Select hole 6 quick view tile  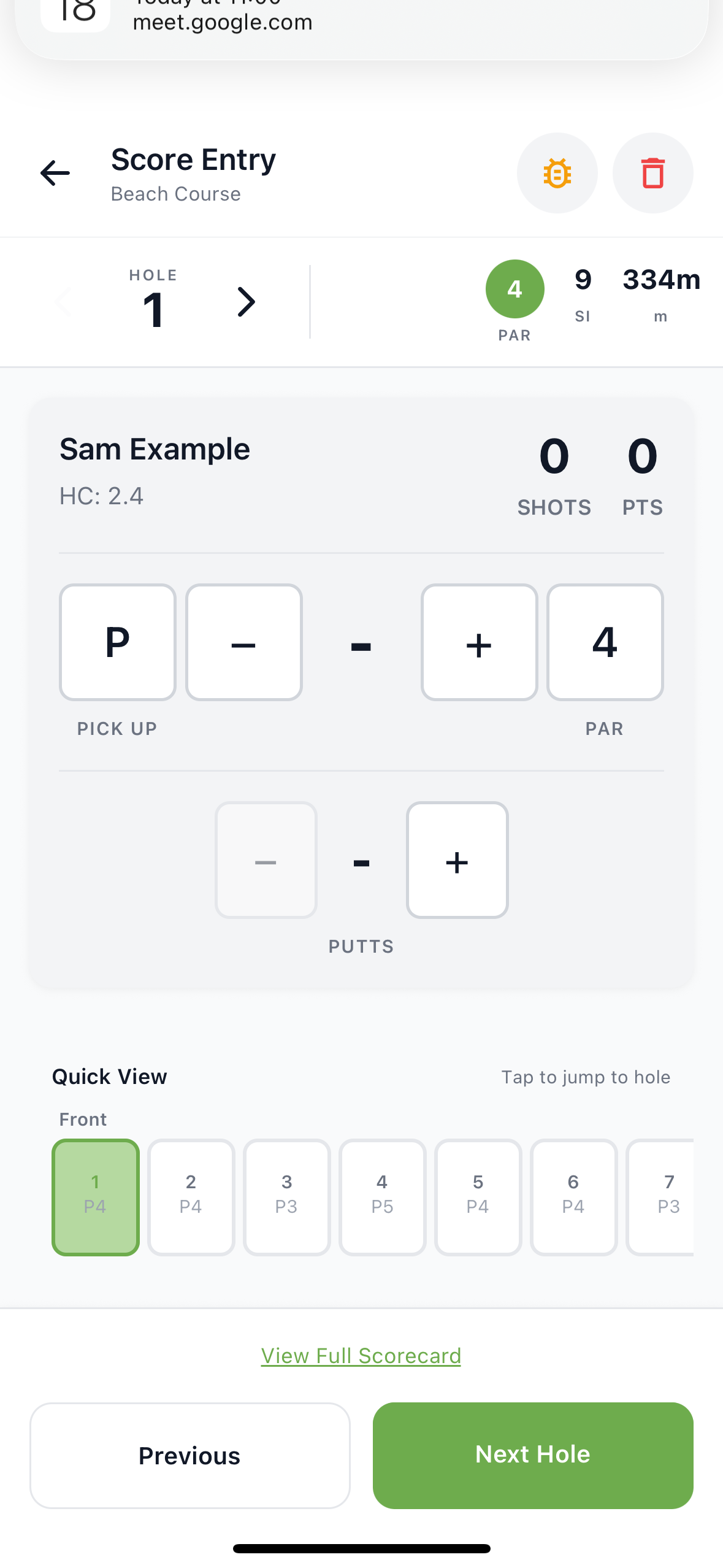coord(573,1197)
